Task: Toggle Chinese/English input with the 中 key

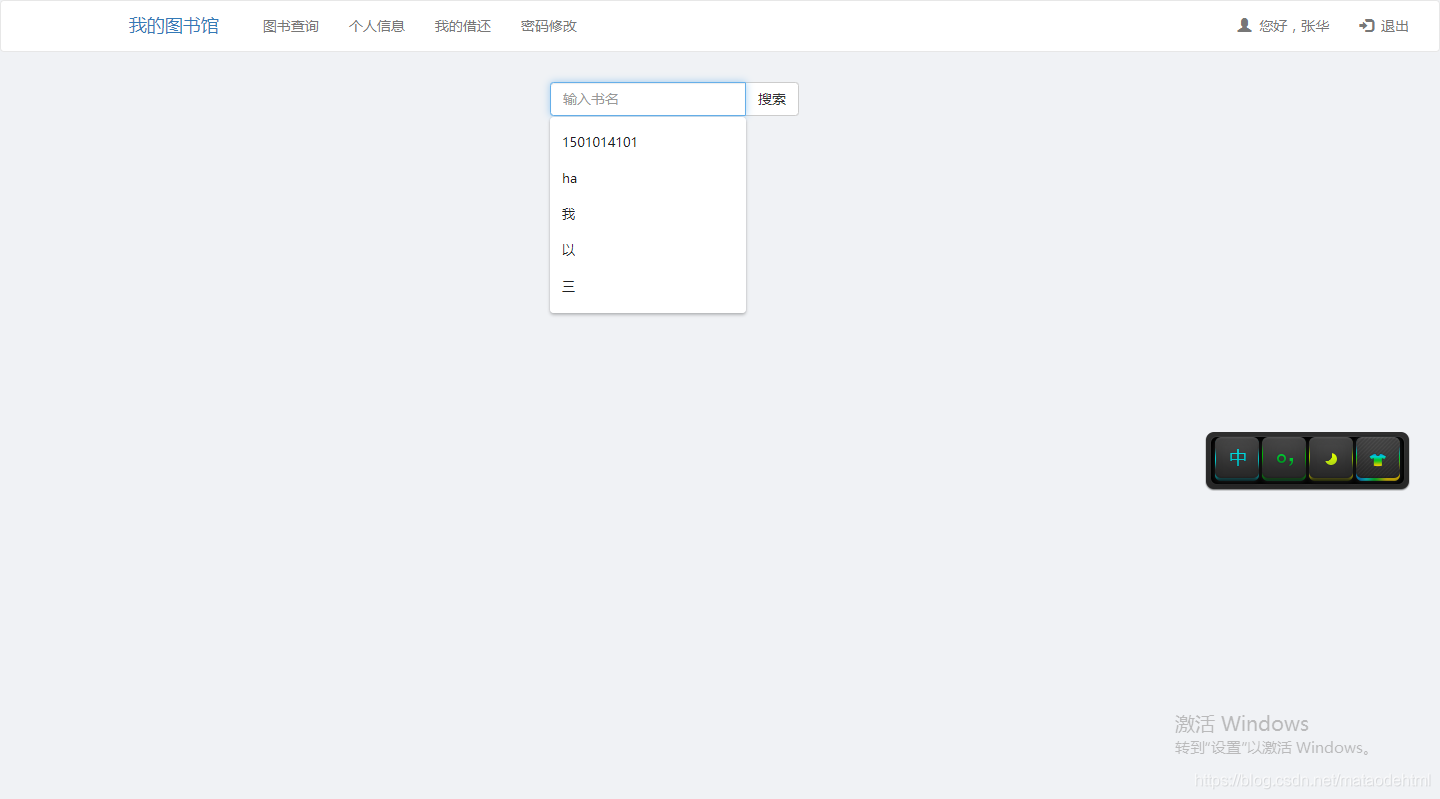Action: tap(1236, 459)
